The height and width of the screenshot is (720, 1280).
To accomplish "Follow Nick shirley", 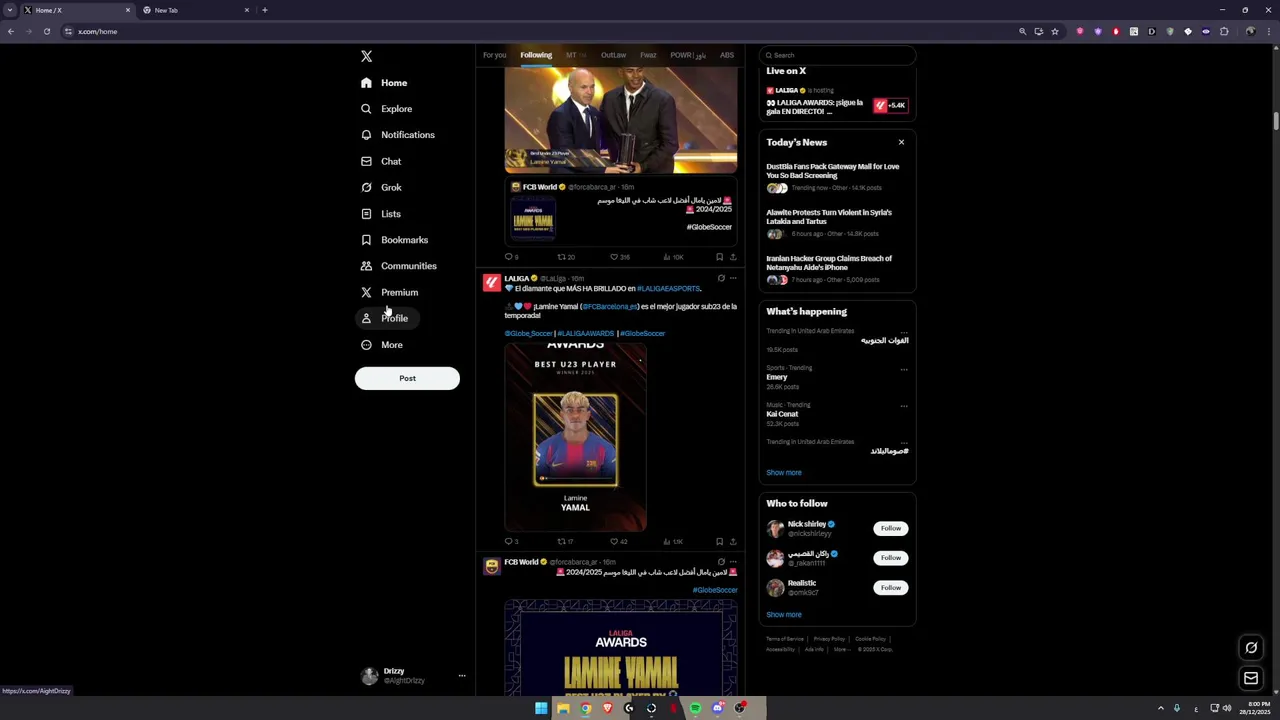I will 891,528.
